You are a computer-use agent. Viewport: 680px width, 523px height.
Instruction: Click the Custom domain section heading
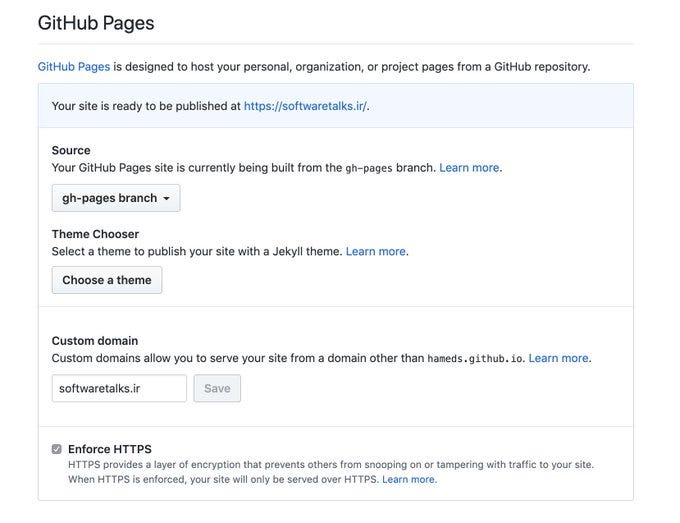pyautogui.click(x=95, y=341)
